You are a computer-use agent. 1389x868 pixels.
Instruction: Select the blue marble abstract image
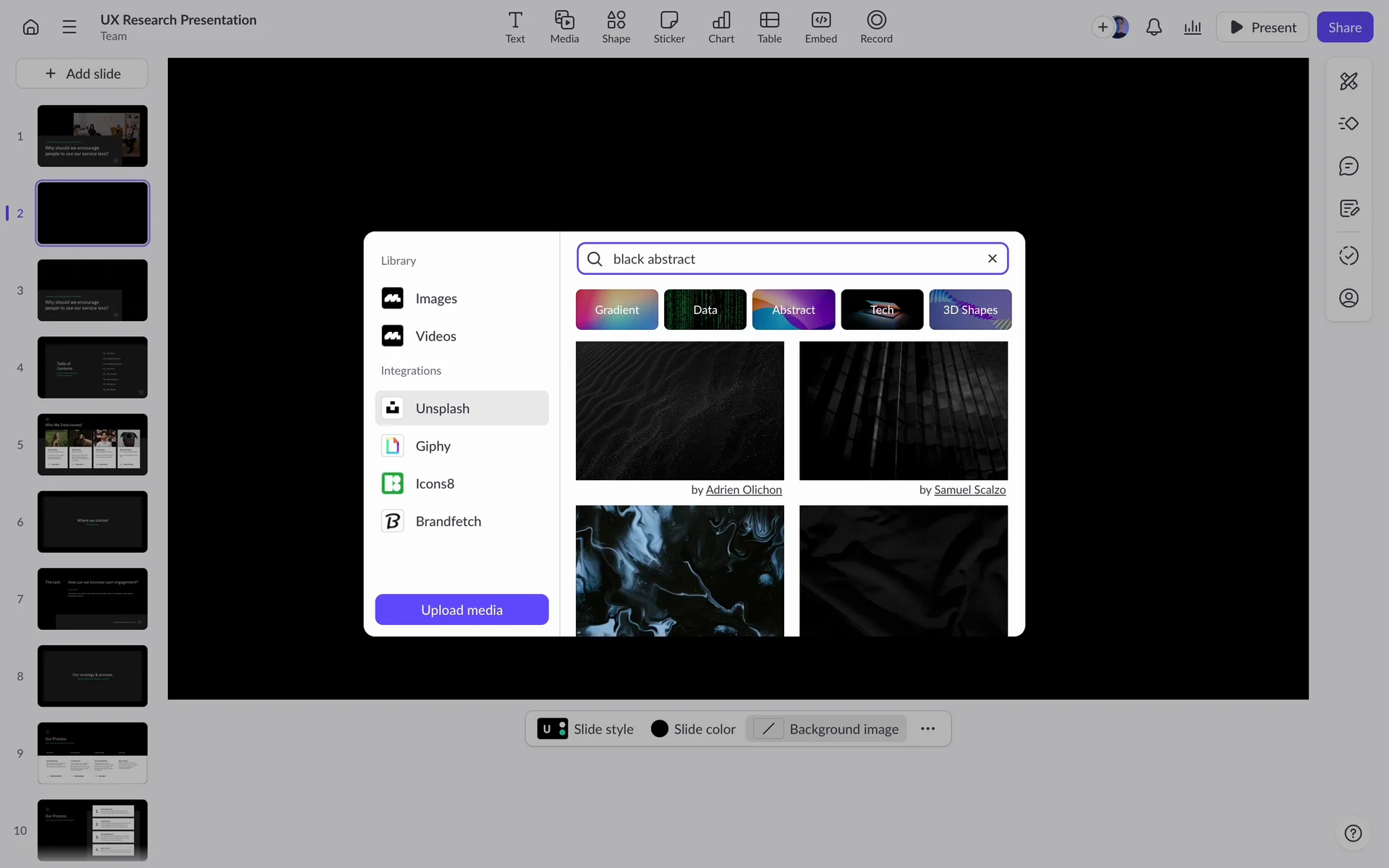pyautogui.click(x=679, y=571)
